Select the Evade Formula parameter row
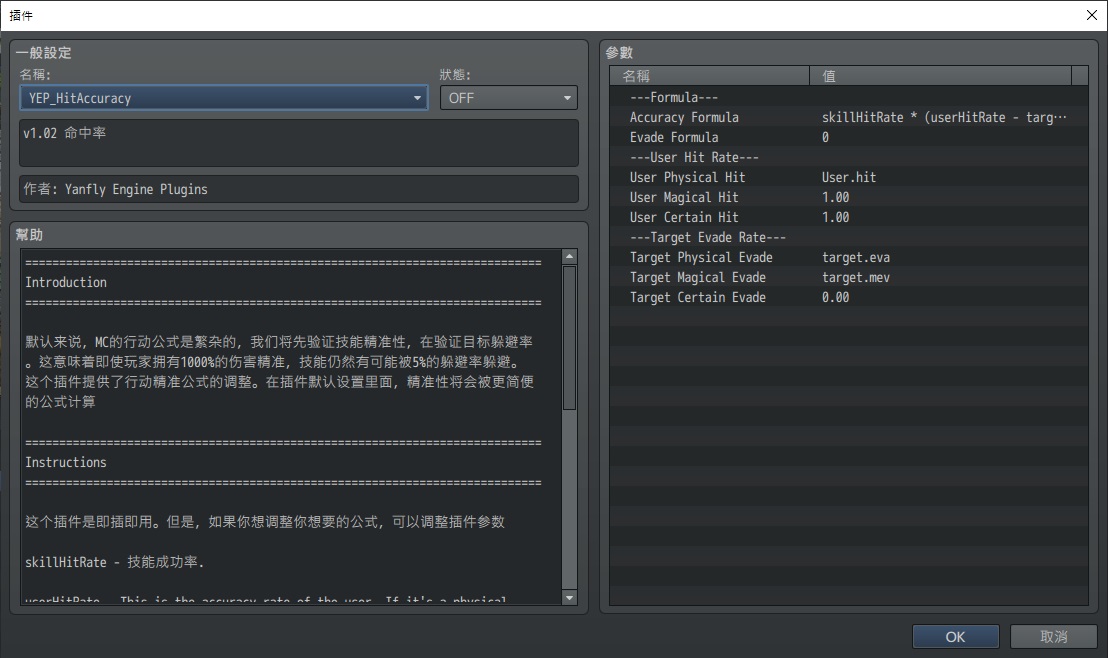Viewport: 1108px width, 658px height. coord(849,137)
